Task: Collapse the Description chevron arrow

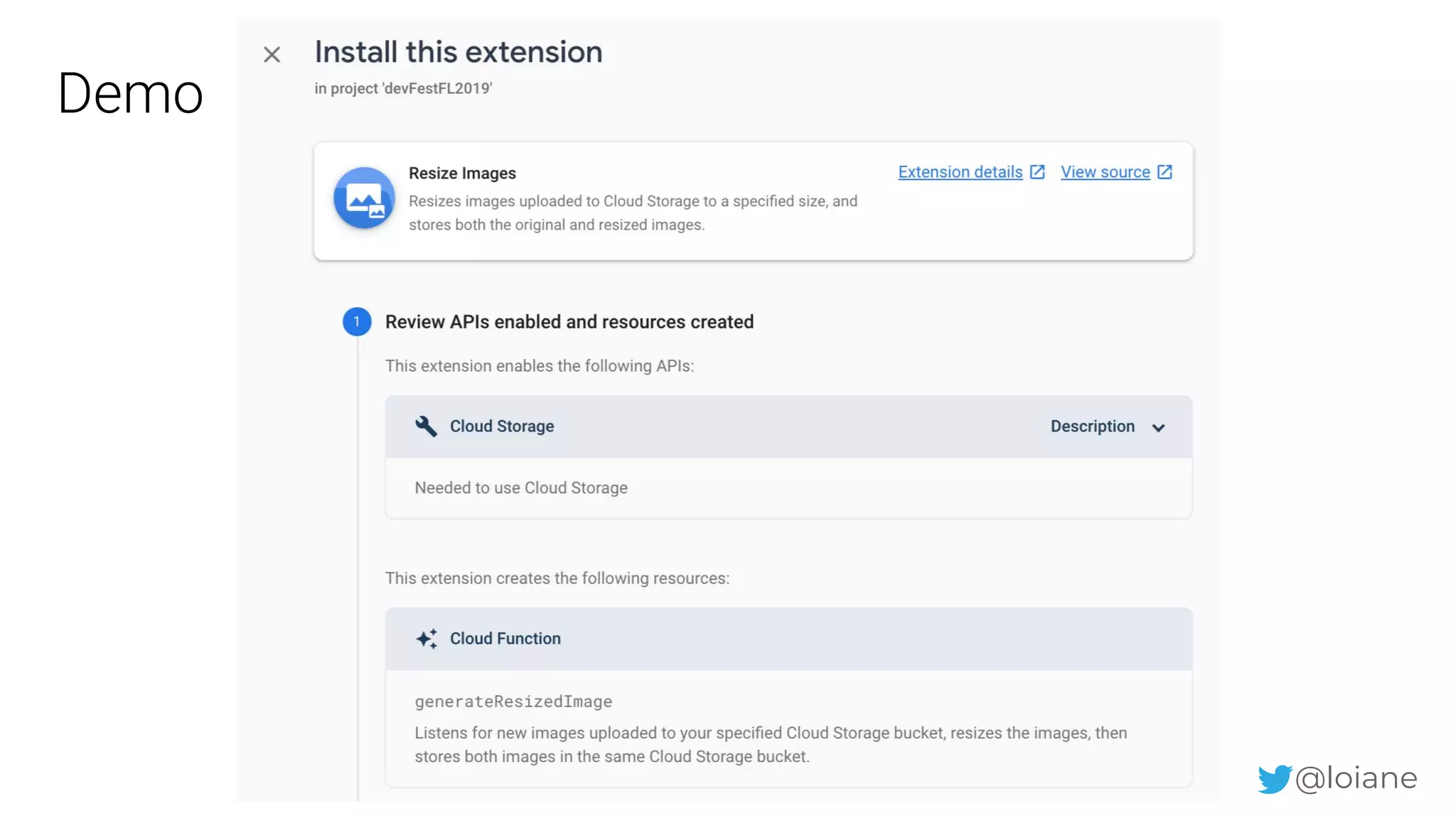Action: coord(1158,427)
